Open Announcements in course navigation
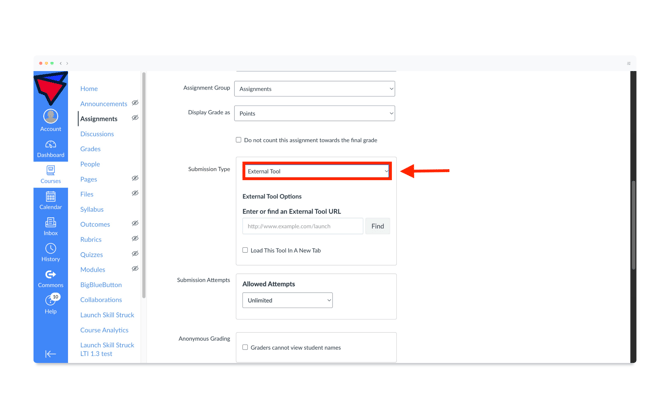Screen dimensions: 670x418 pos(103,104)
